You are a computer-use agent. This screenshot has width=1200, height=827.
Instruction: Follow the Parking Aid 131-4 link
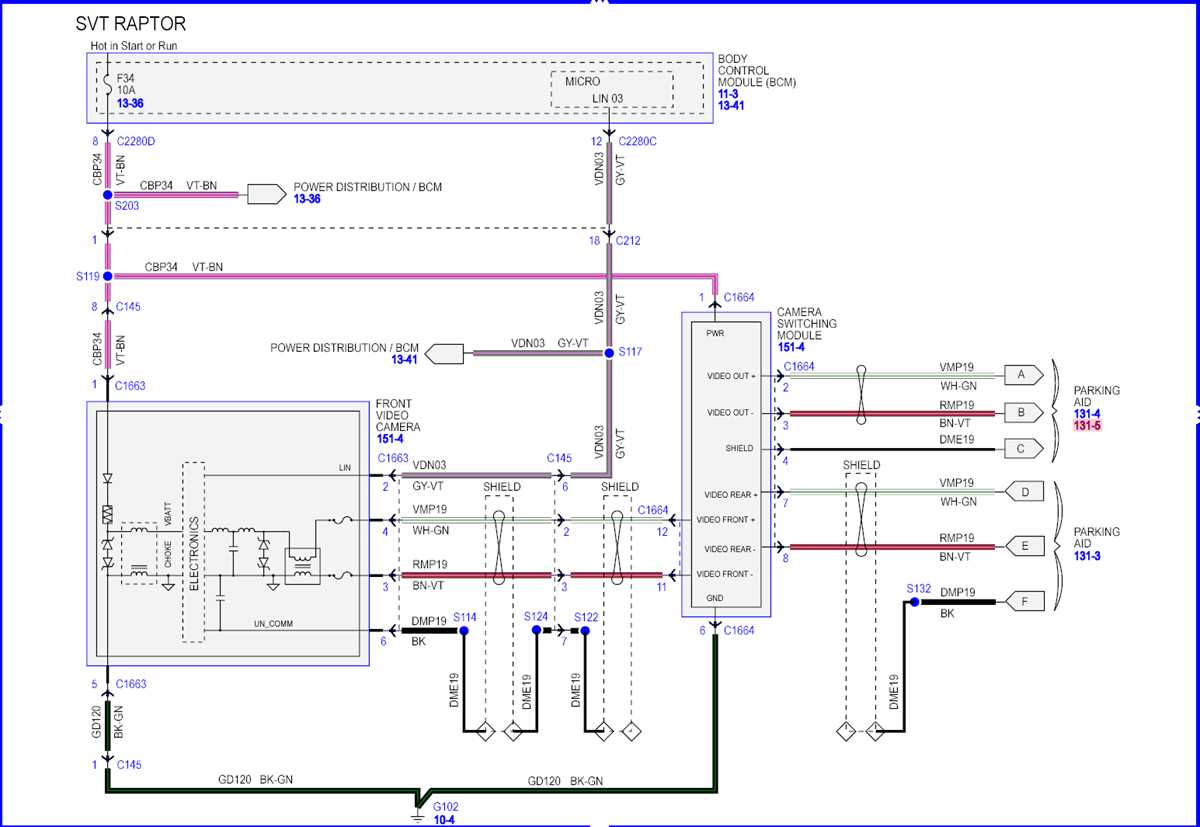1088,412
